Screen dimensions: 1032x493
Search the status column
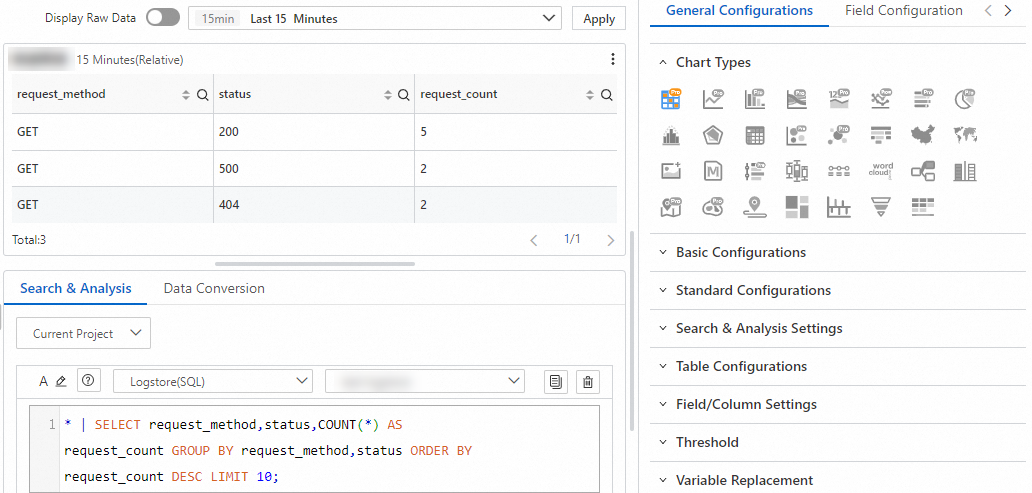pos(403,95)
